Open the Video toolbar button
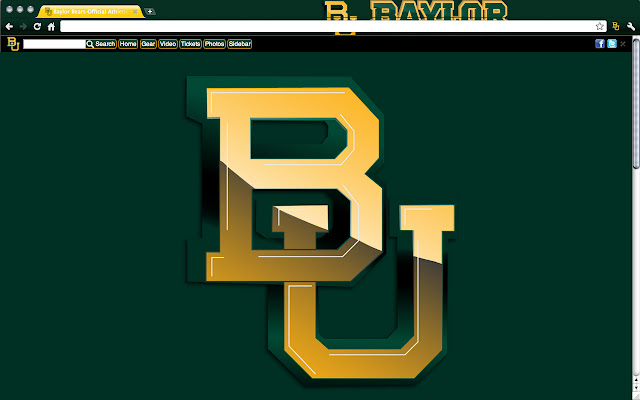 tap(168, 44)
